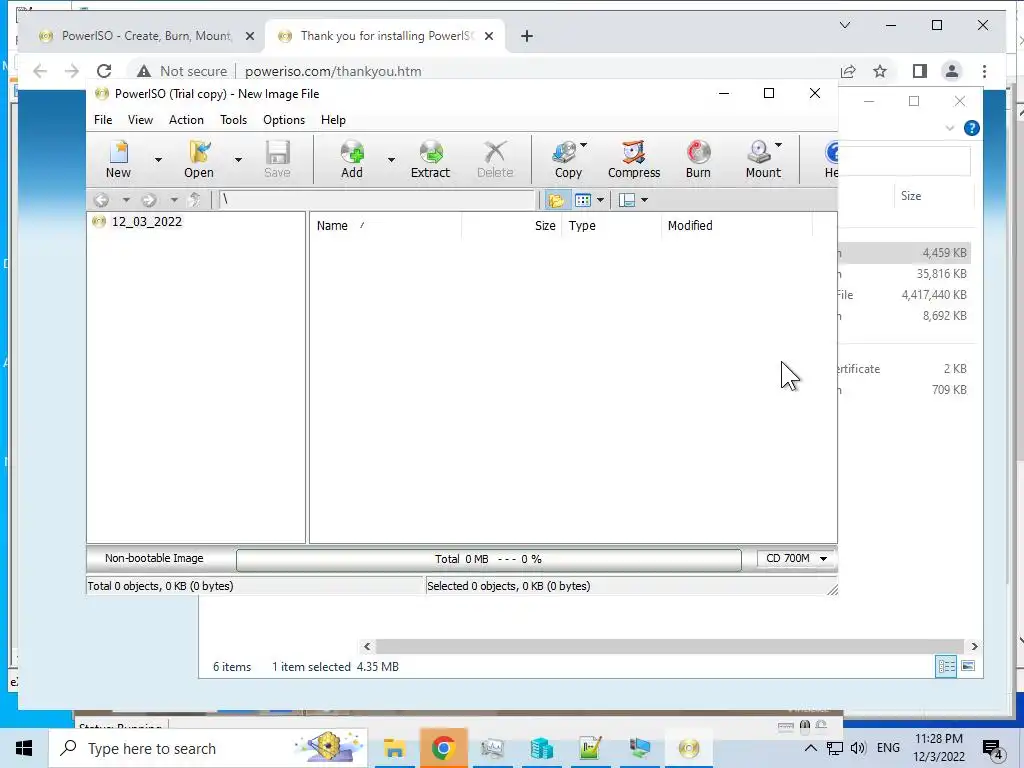Sort by the Type column header
Screen dimensions: 1024x768
tap(611, 225)
